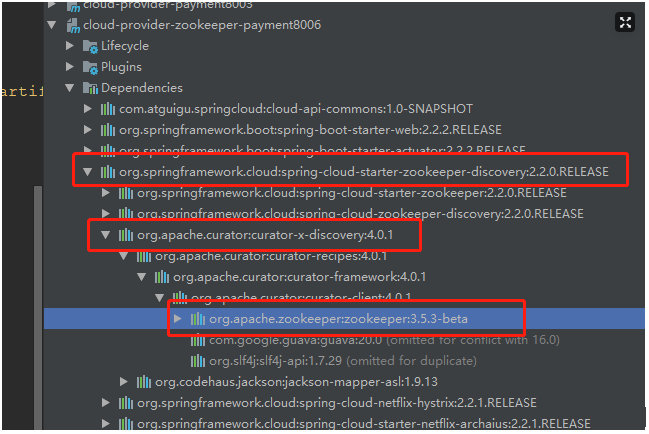Expand the spring-boot-starter-web dependency arrow
The image size is (649, 434).
88,130
